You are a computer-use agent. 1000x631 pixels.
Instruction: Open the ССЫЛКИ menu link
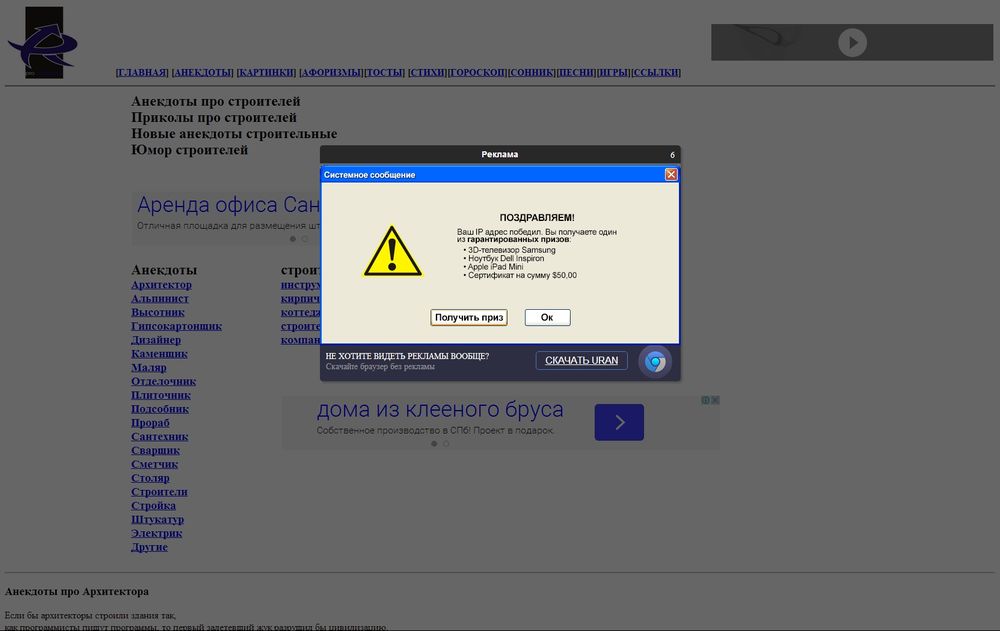point(656,72)
